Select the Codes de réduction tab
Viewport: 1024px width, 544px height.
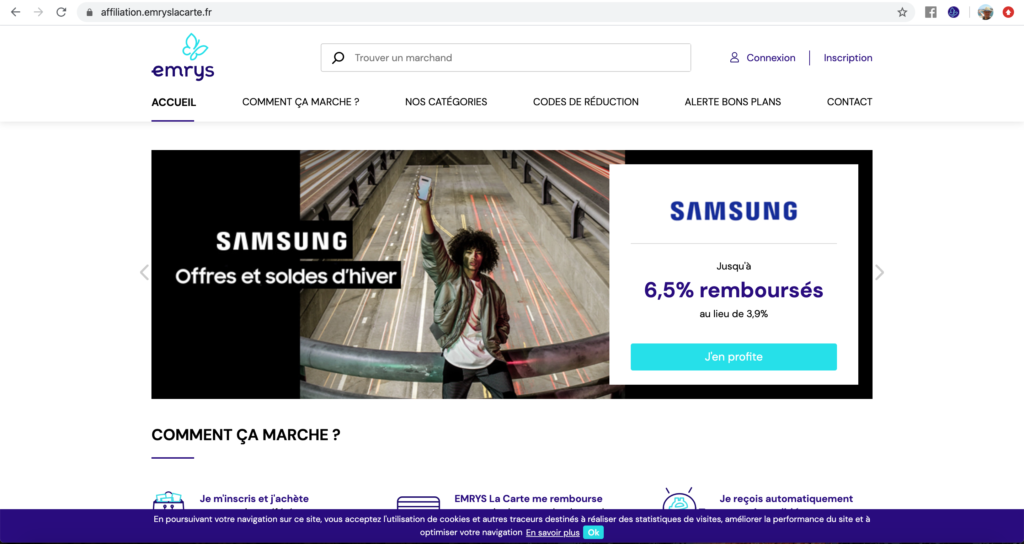coord(586,102)
